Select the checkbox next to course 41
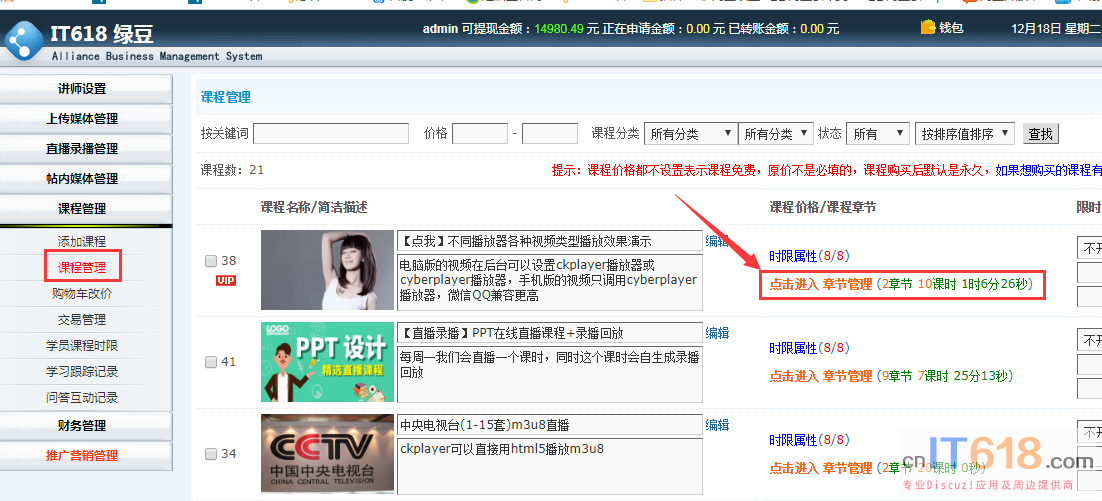This screenshot has width=1102, height=501. click(x=211, y=362)
